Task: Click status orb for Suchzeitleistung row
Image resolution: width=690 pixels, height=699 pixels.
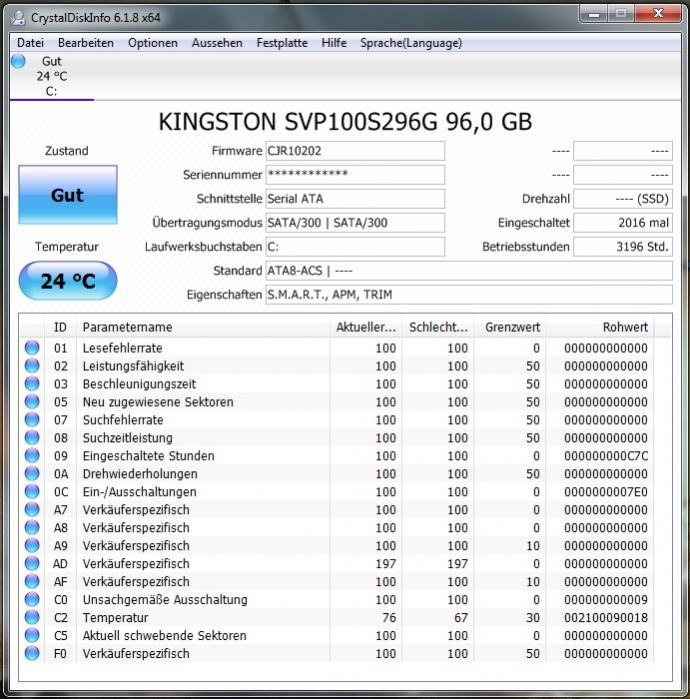Action: (x=32, y=437)
